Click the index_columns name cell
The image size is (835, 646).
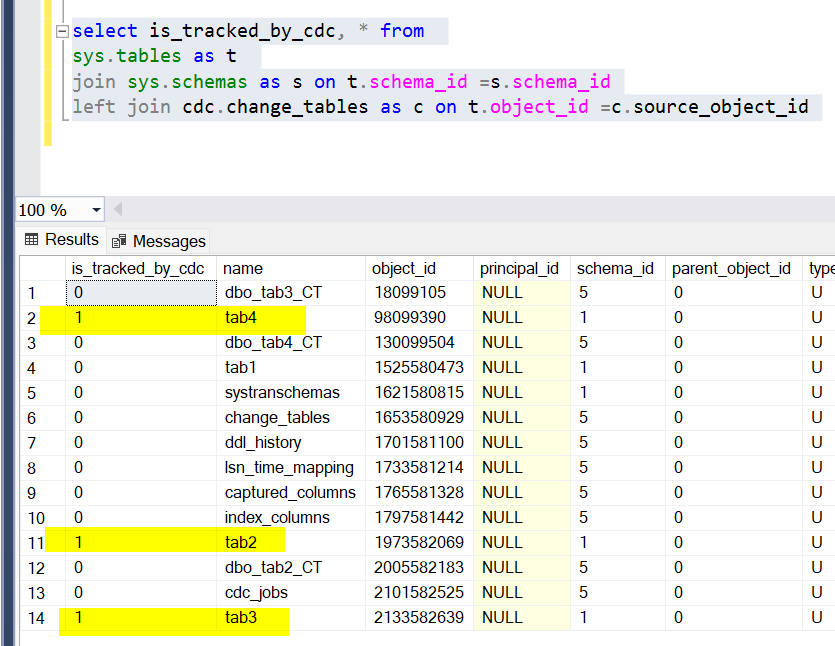click(x=291, y=518)
